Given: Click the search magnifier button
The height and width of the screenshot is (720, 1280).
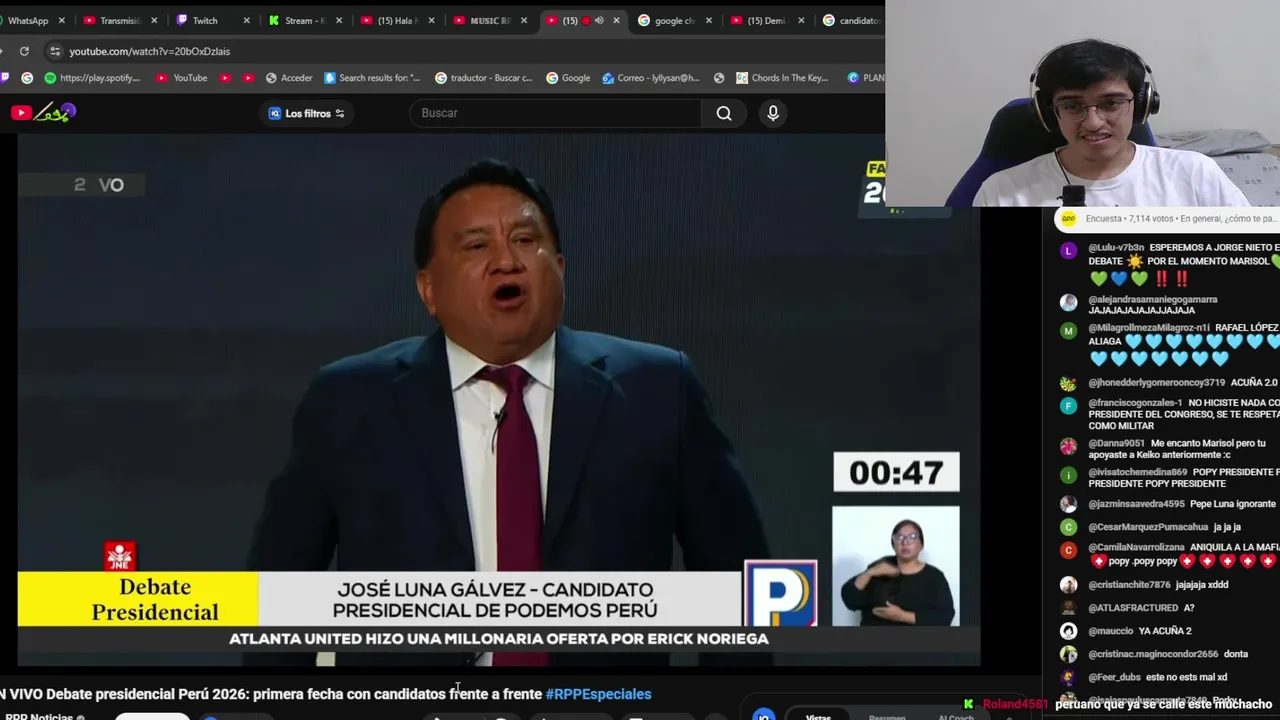Looking at the screenshot, I should (x=724, y=113).
